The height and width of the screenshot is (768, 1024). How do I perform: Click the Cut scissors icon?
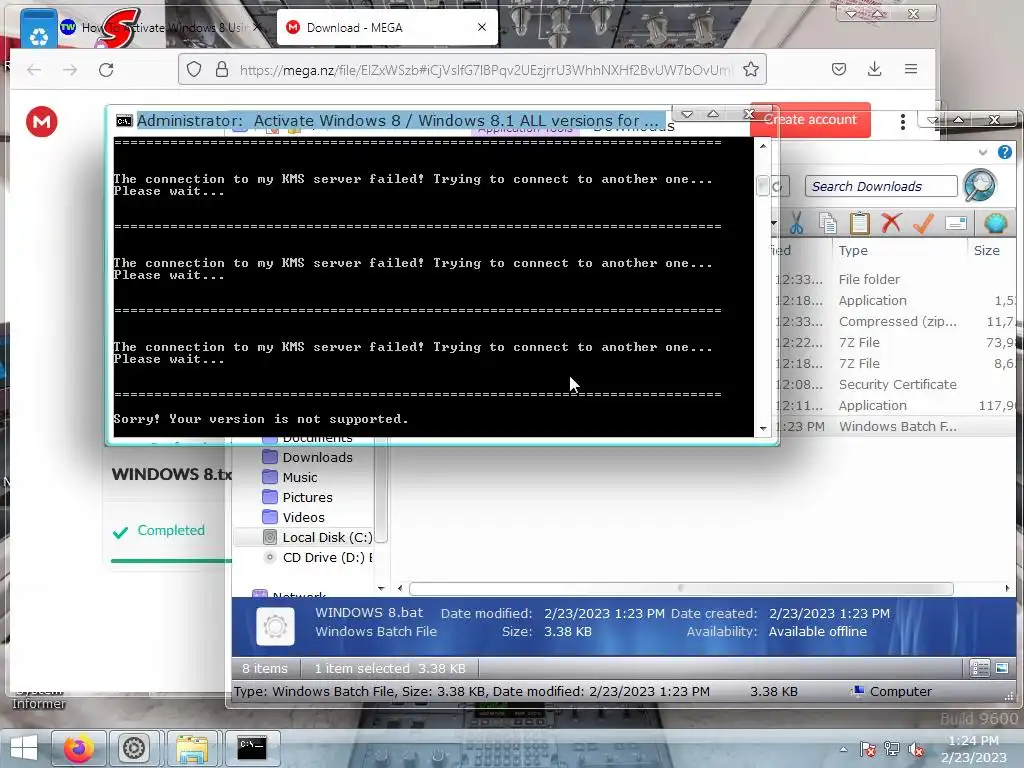[796, 223]
